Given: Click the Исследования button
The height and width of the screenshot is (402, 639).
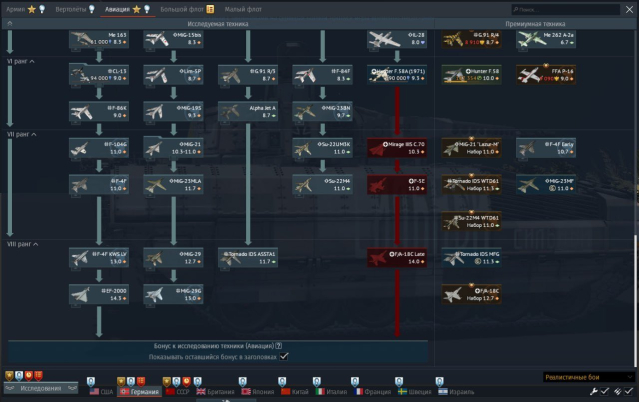Looking at the screenshot, I should pyautogui.click(x=41, y=388).
